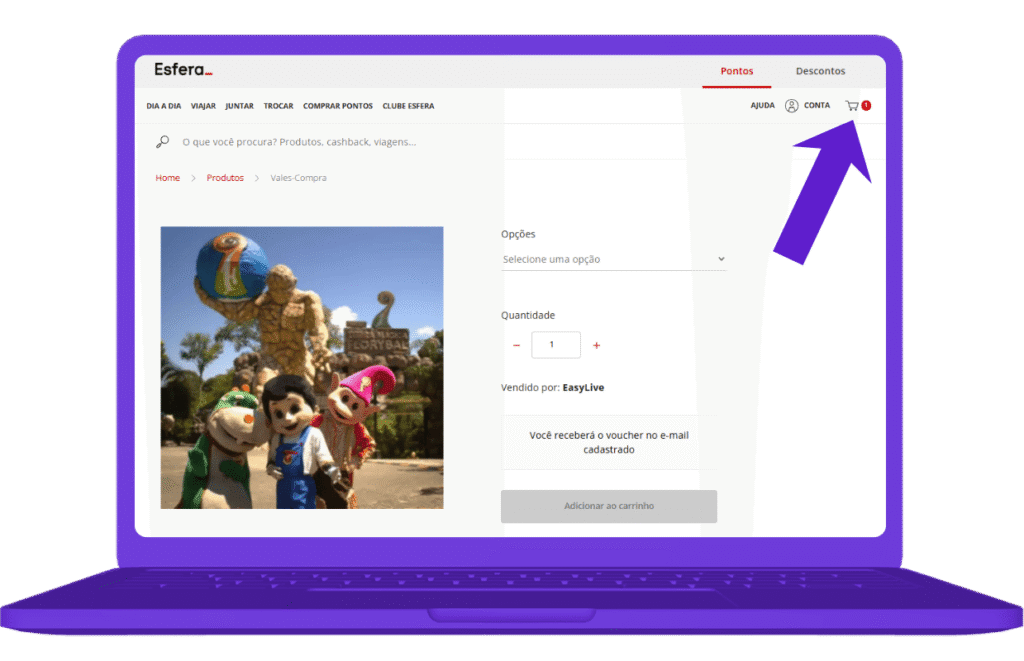
Task: Open the Viajar menu
Action: click(x=203, y=106)
